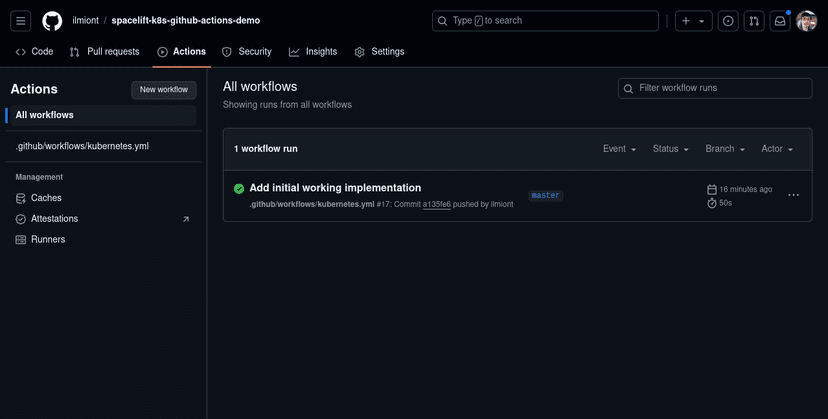This screenshot has width=828, height=419.
Task: Click the master branch label
Action: point(545,195)
